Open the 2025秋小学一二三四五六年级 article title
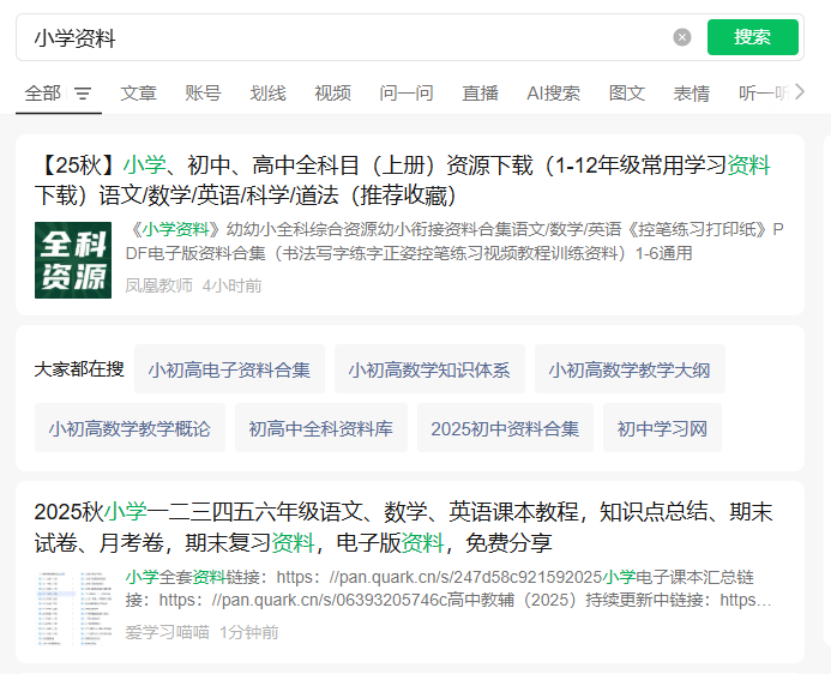 (x=402, y=527)
